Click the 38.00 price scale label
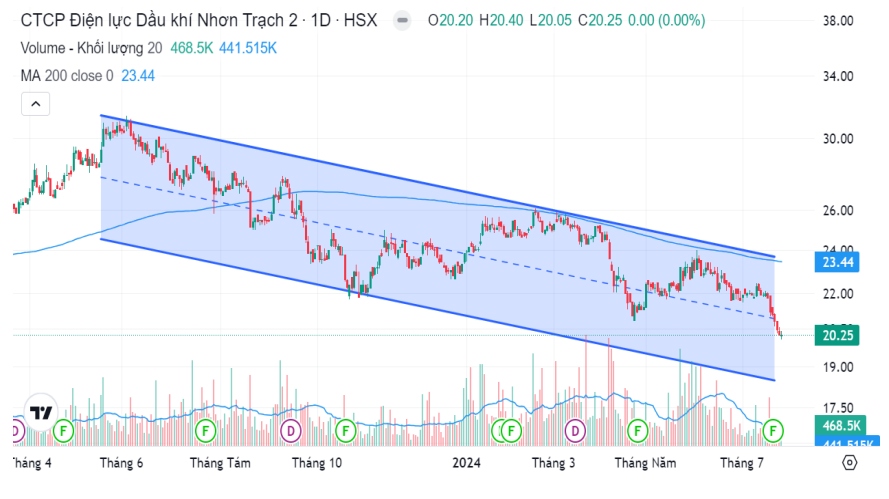This screenshot has width=889, height=499. point(838,21)
